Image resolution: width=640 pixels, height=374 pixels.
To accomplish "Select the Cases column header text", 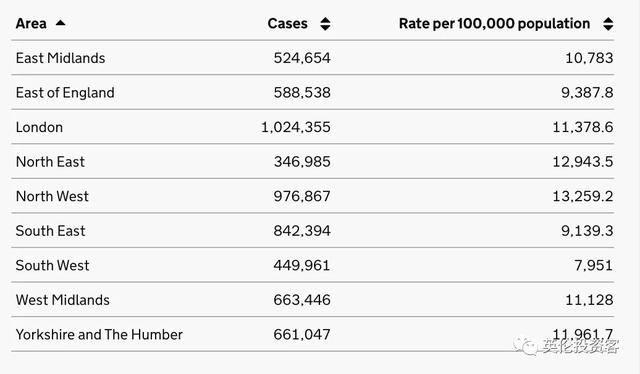I will pos(287,24).
